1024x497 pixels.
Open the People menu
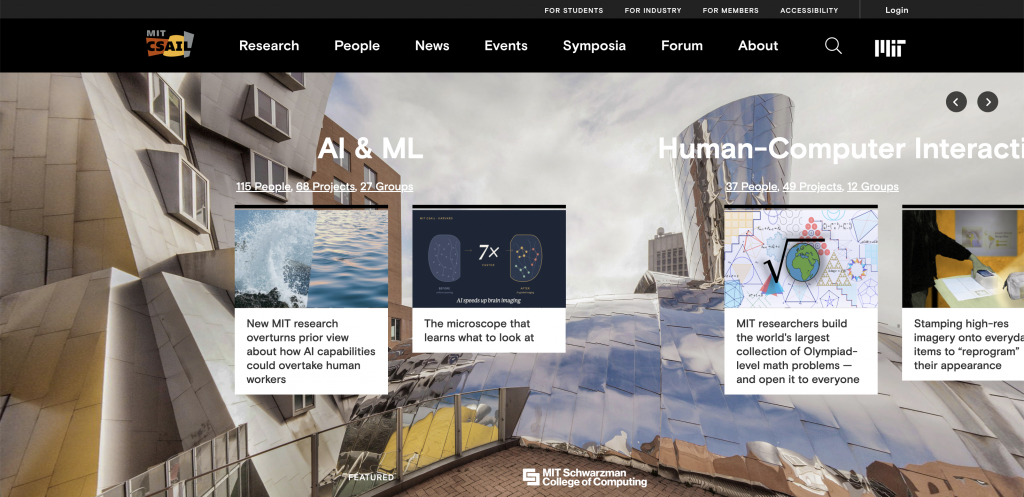tap(357, 46)
